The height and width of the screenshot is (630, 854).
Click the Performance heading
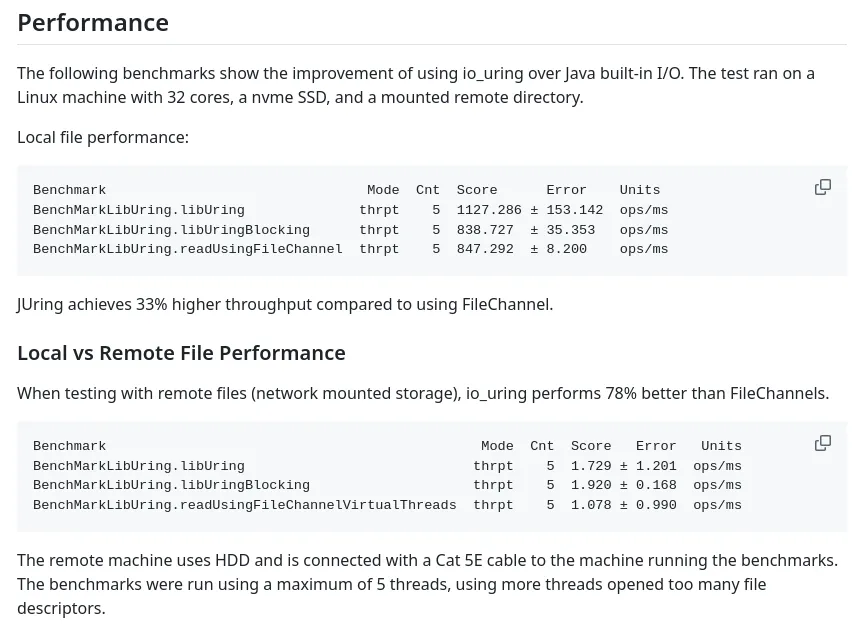click(x=93, y=23)
